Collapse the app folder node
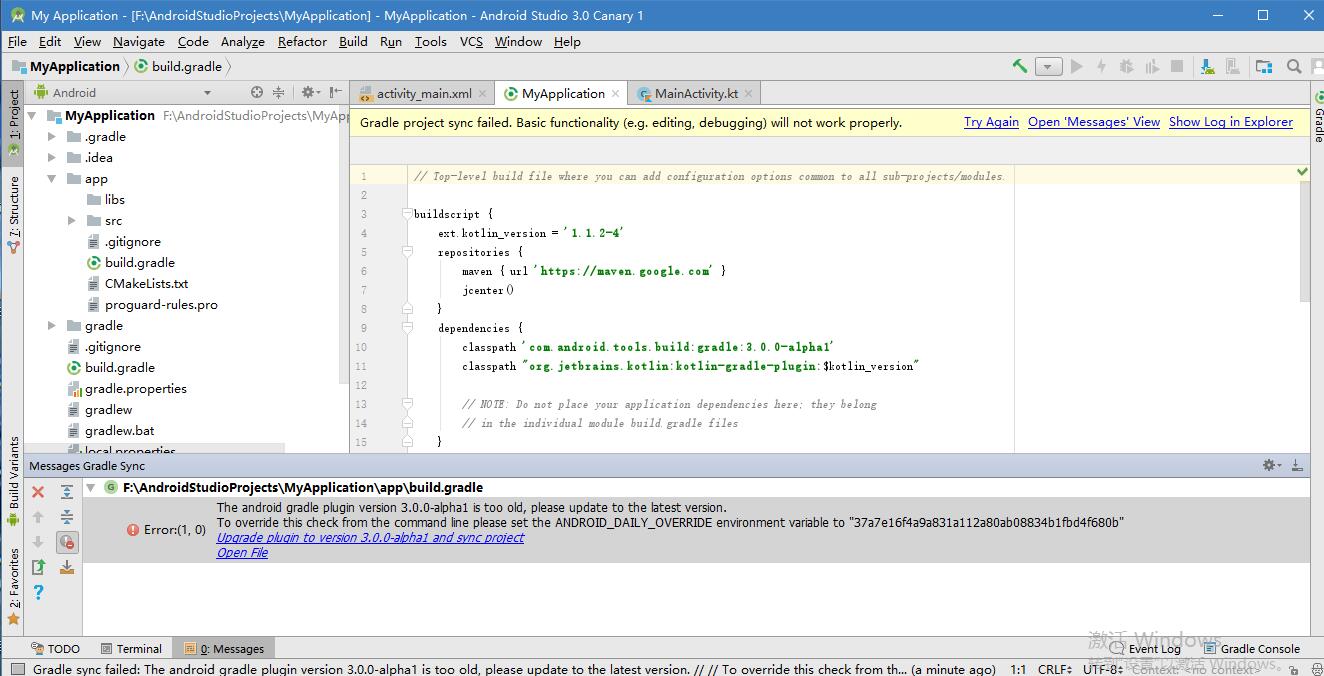Image resolution: width=1324 pixels, height=676 pixels. (52, 179)
